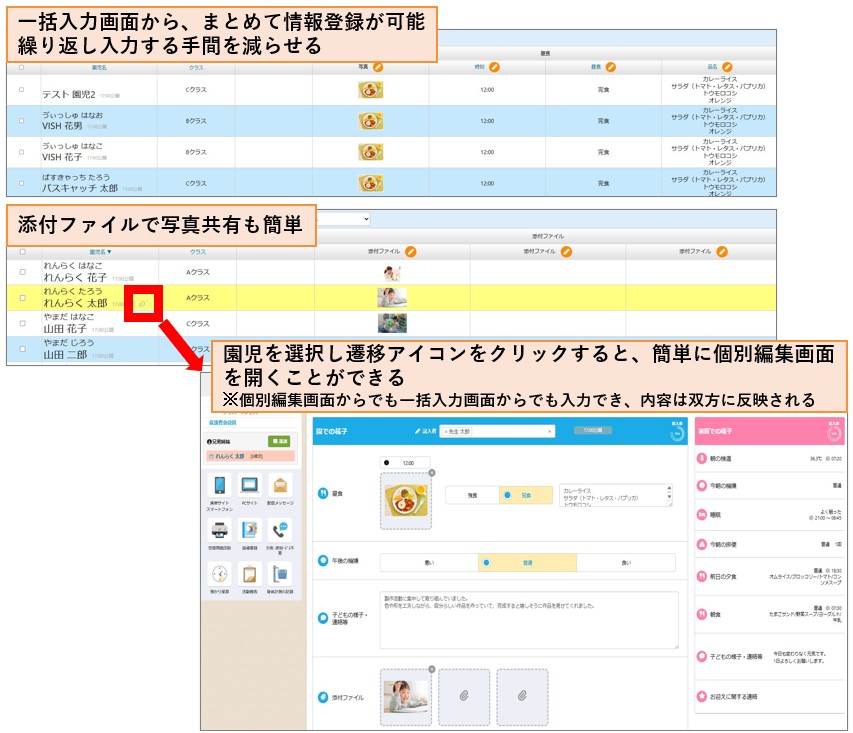Open the phone call contact icon
This screenshot has height=733, width=853.
pyautogui.click(x=280, y=529)
